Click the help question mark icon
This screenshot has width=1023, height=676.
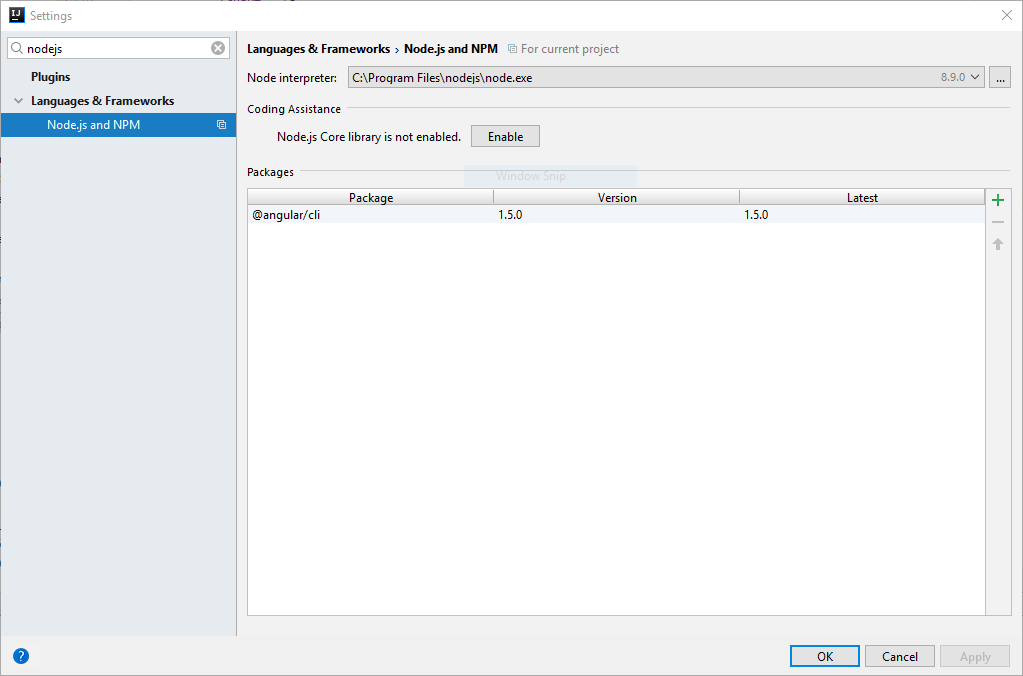[x=21, y=656]
